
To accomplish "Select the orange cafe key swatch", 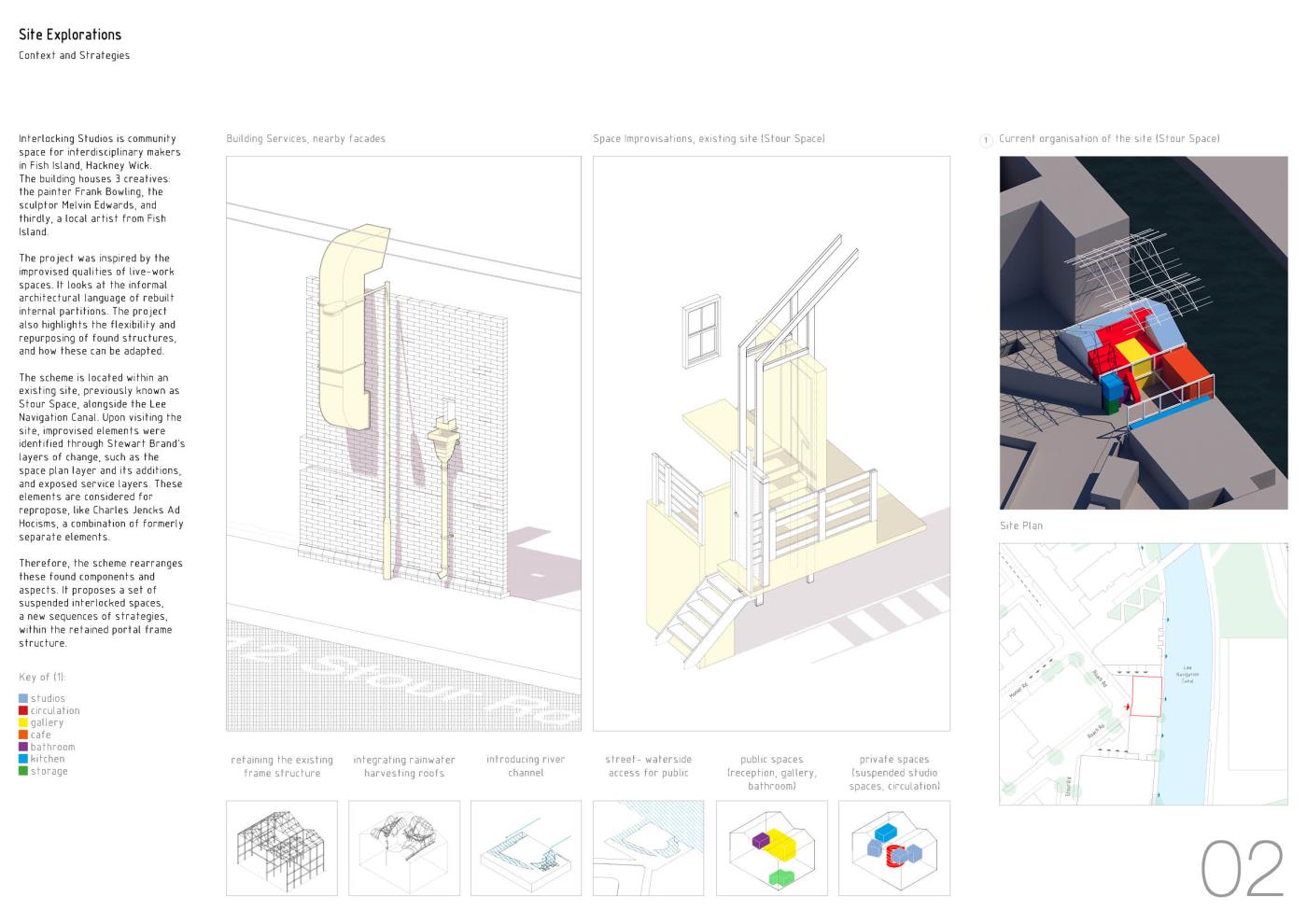I will point(23,735).
